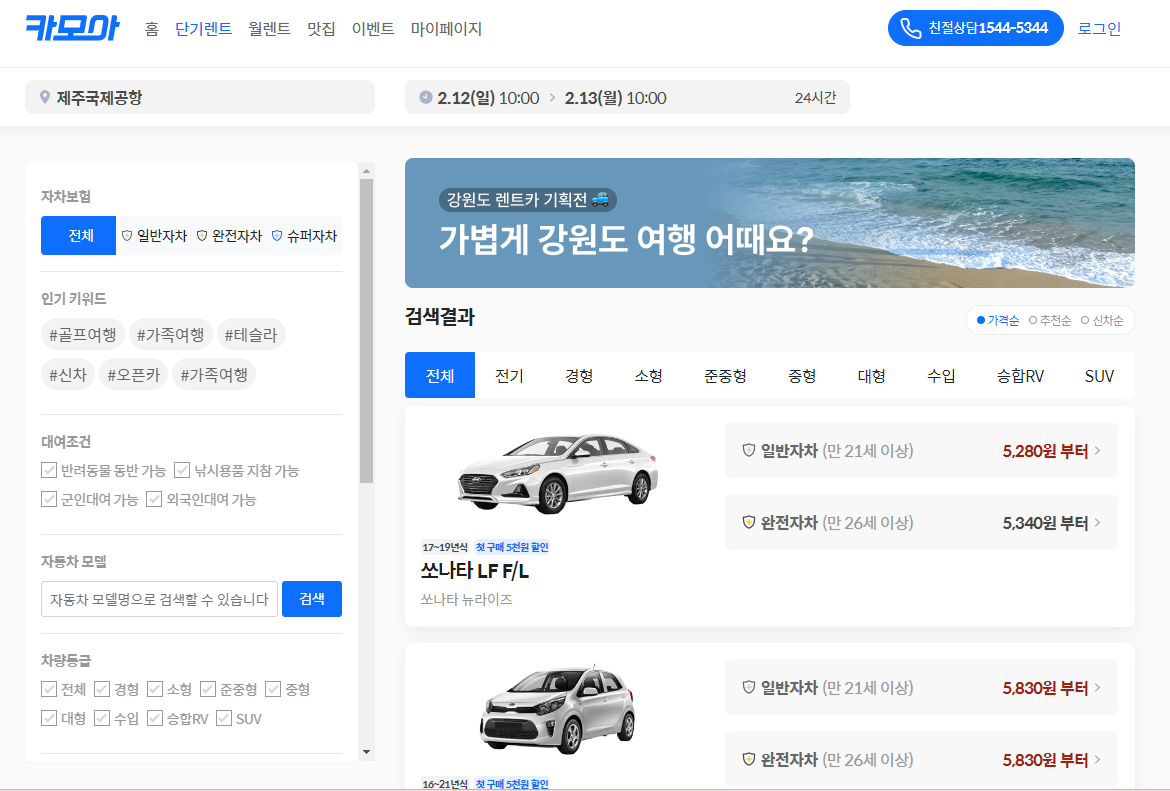
Task: Click the 검색 button for car model
Action: [x=312, y=598]
